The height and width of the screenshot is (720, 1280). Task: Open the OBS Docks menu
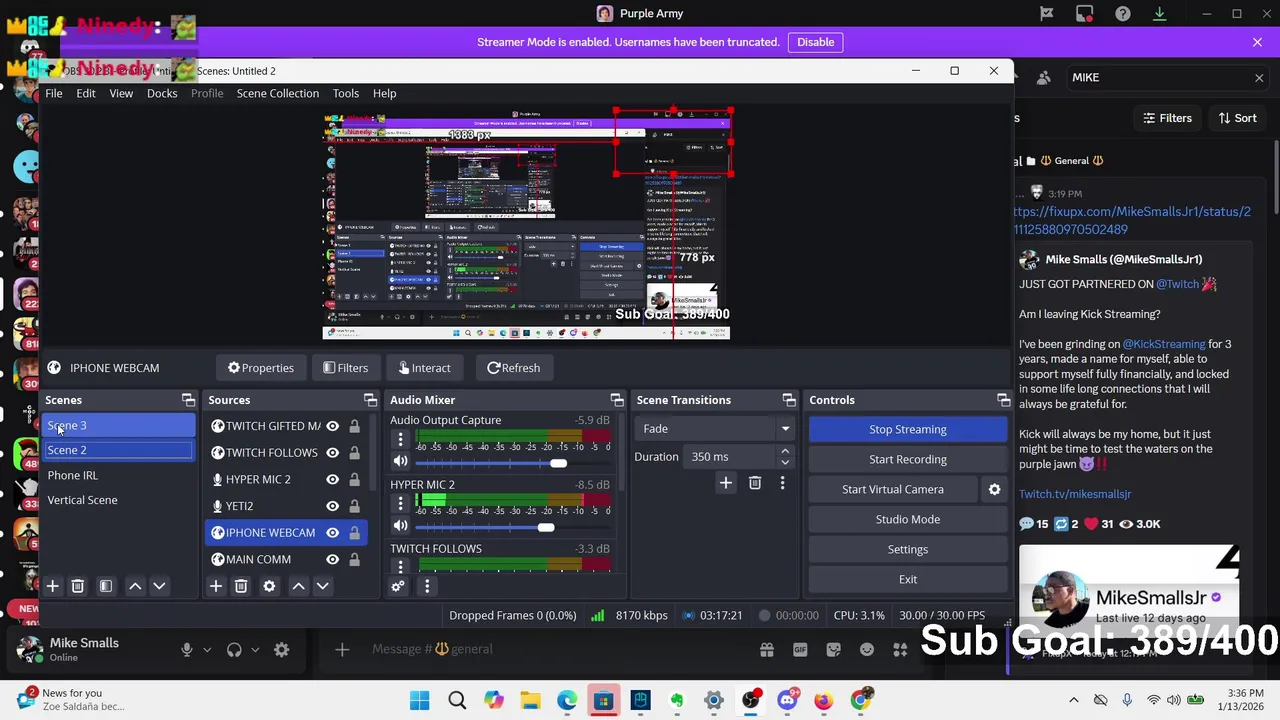162,93
